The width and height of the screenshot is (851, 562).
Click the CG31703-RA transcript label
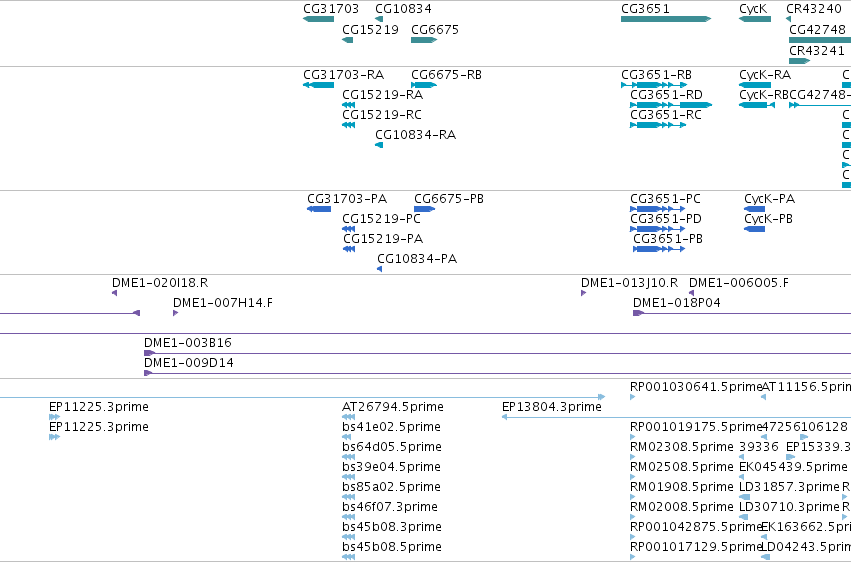coord(344,74)
